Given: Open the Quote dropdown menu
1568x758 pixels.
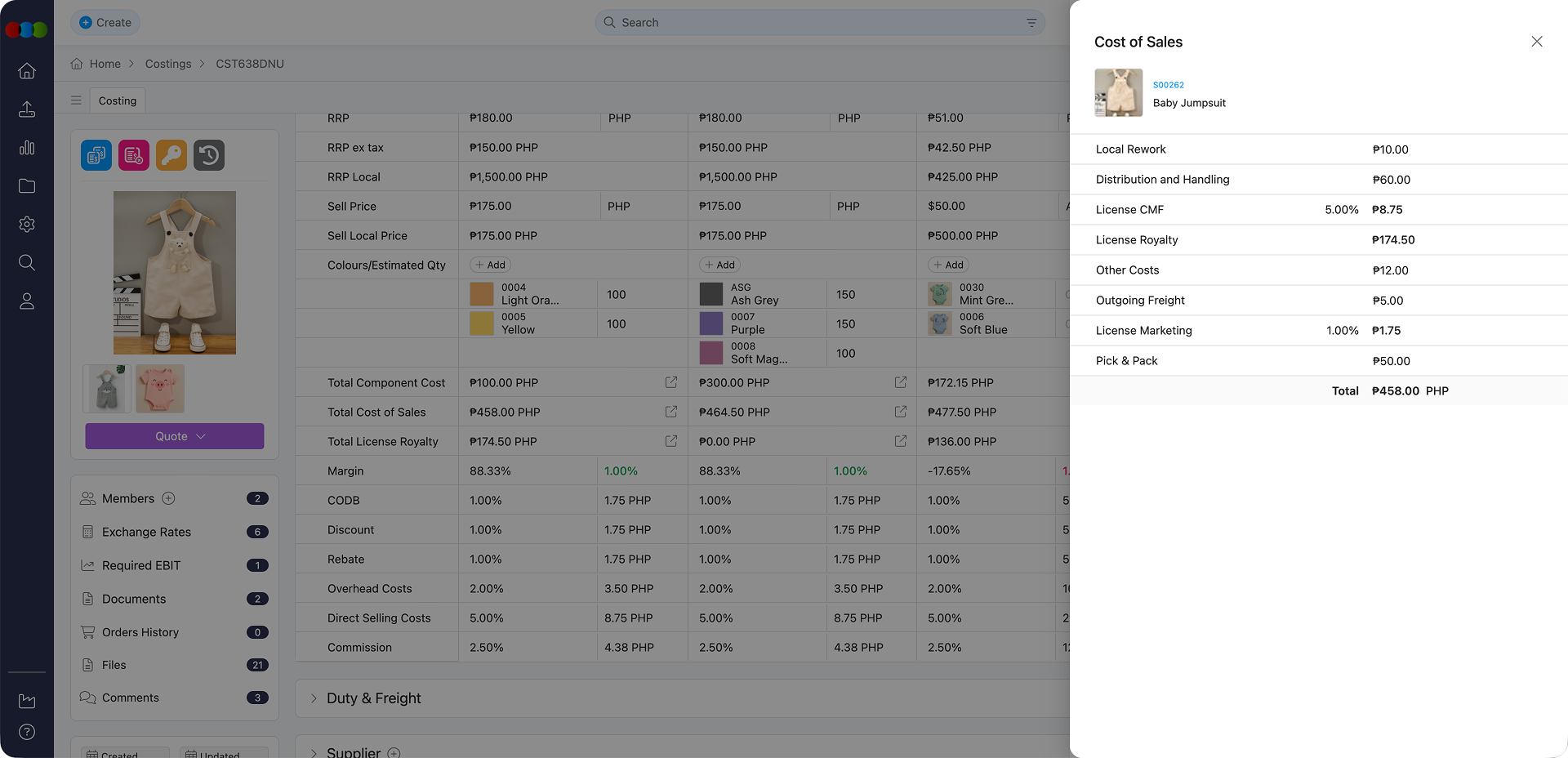Looking at the screenshot, I should [174, 436].
